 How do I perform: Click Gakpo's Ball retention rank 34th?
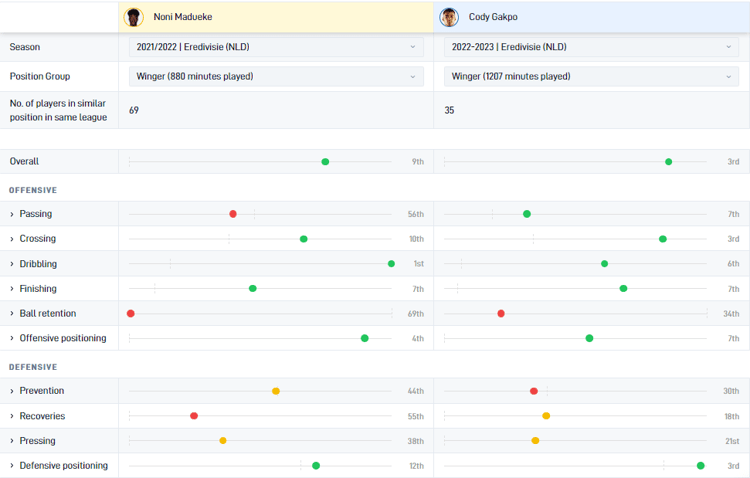pos(731,314)
